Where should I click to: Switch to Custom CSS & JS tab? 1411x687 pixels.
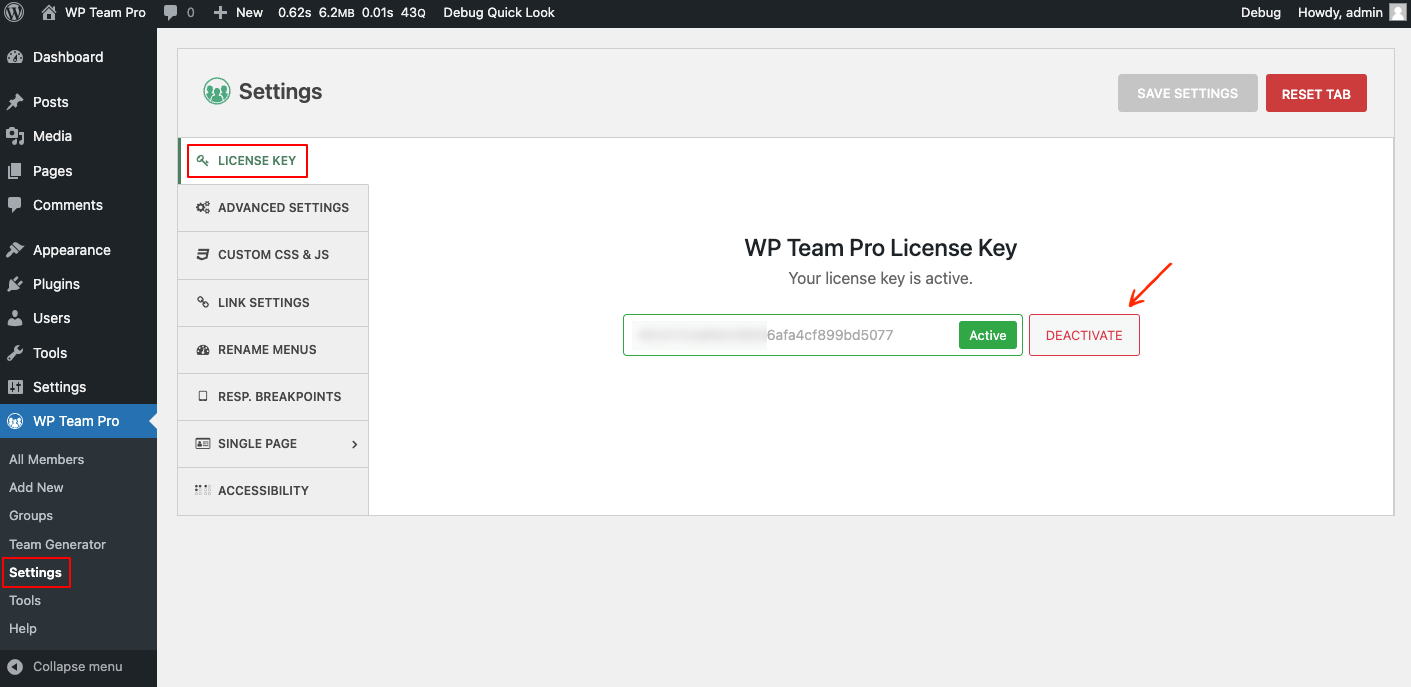(273, 255)
